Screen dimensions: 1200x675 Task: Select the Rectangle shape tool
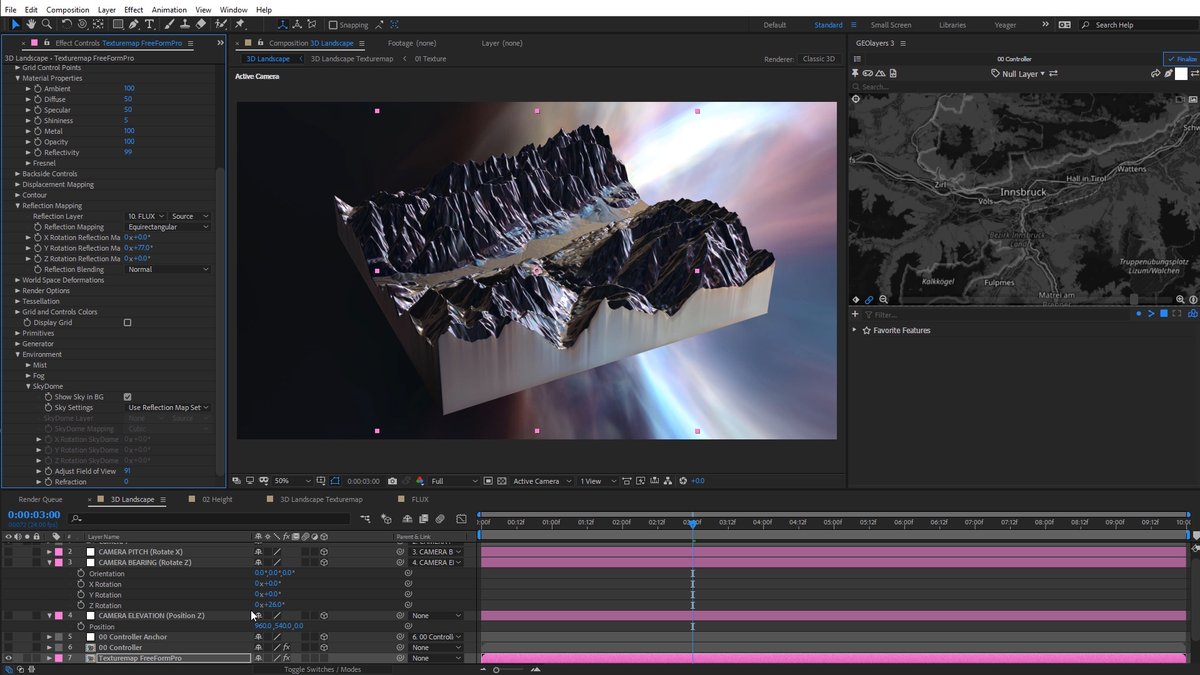[117, 24]
